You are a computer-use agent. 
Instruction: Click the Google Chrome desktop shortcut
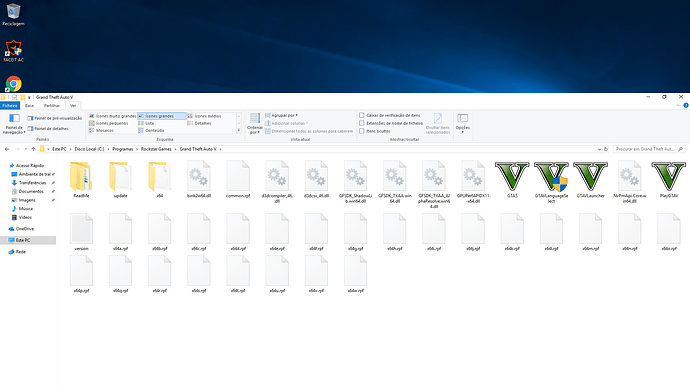coord(13,84)
